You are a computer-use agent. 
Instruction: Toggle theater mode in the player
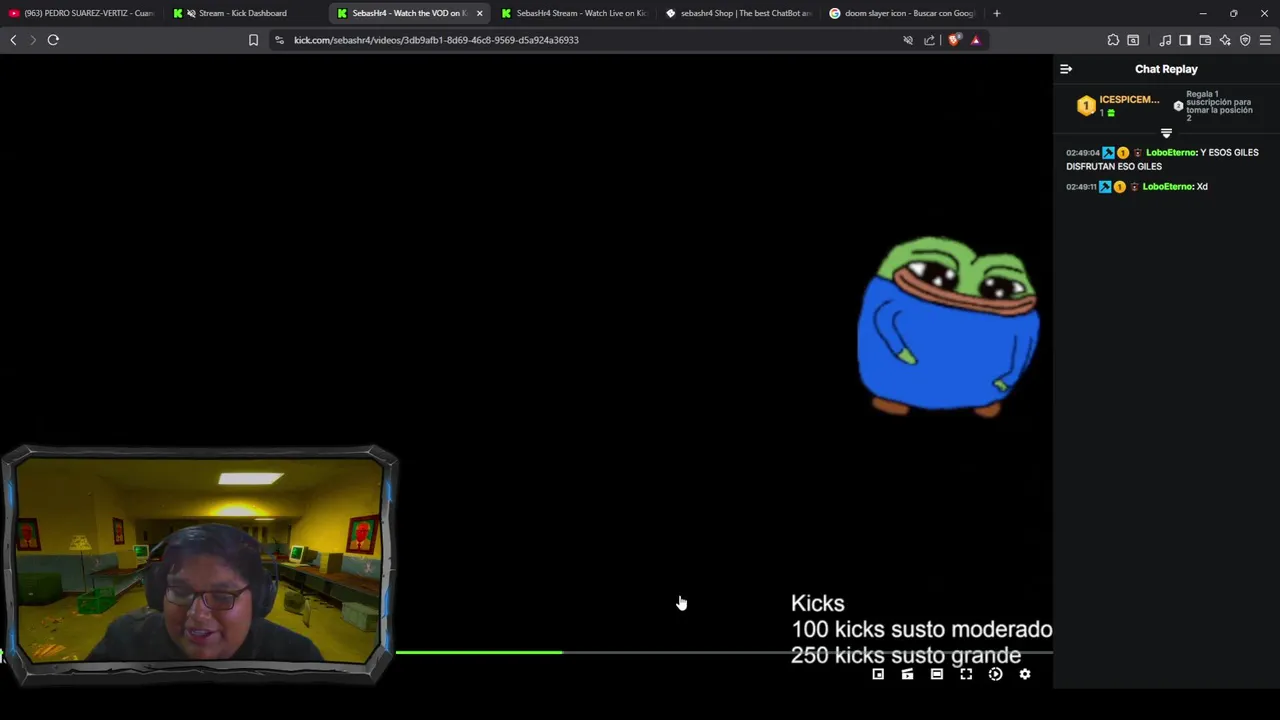[937, 674]
